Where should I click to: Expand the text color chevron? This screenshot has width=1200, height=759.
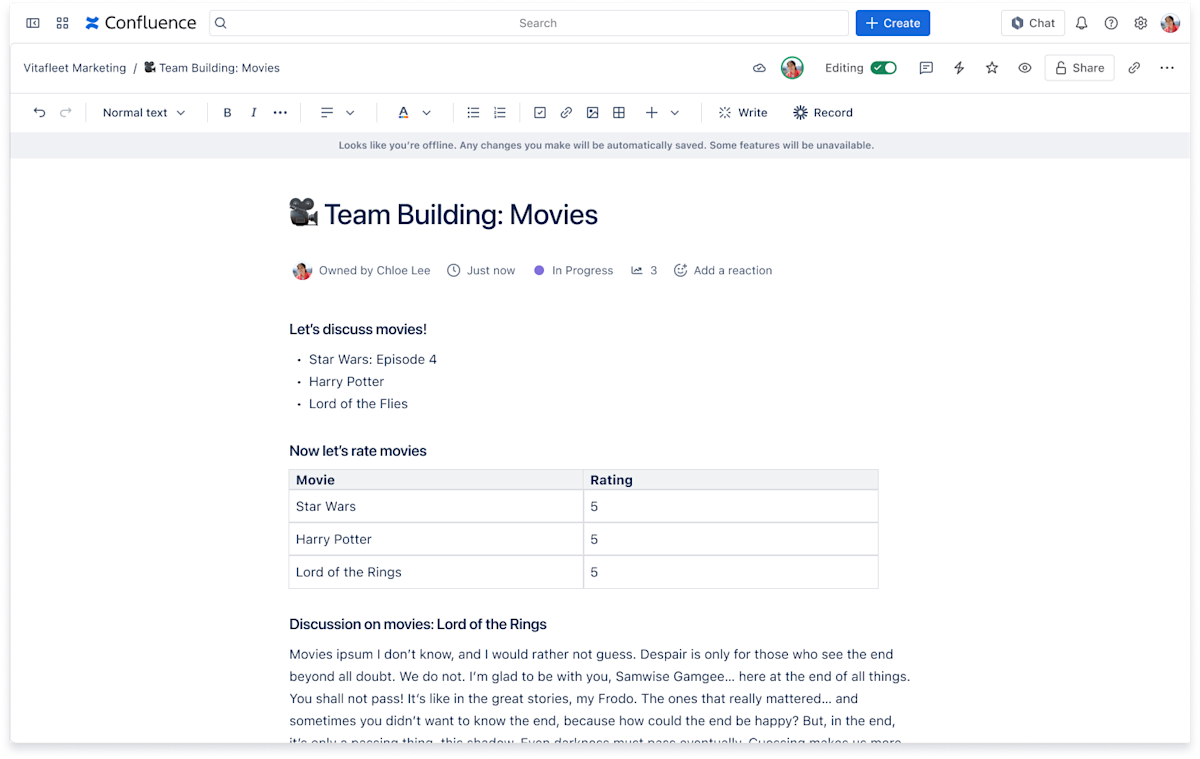coord(427,113)
